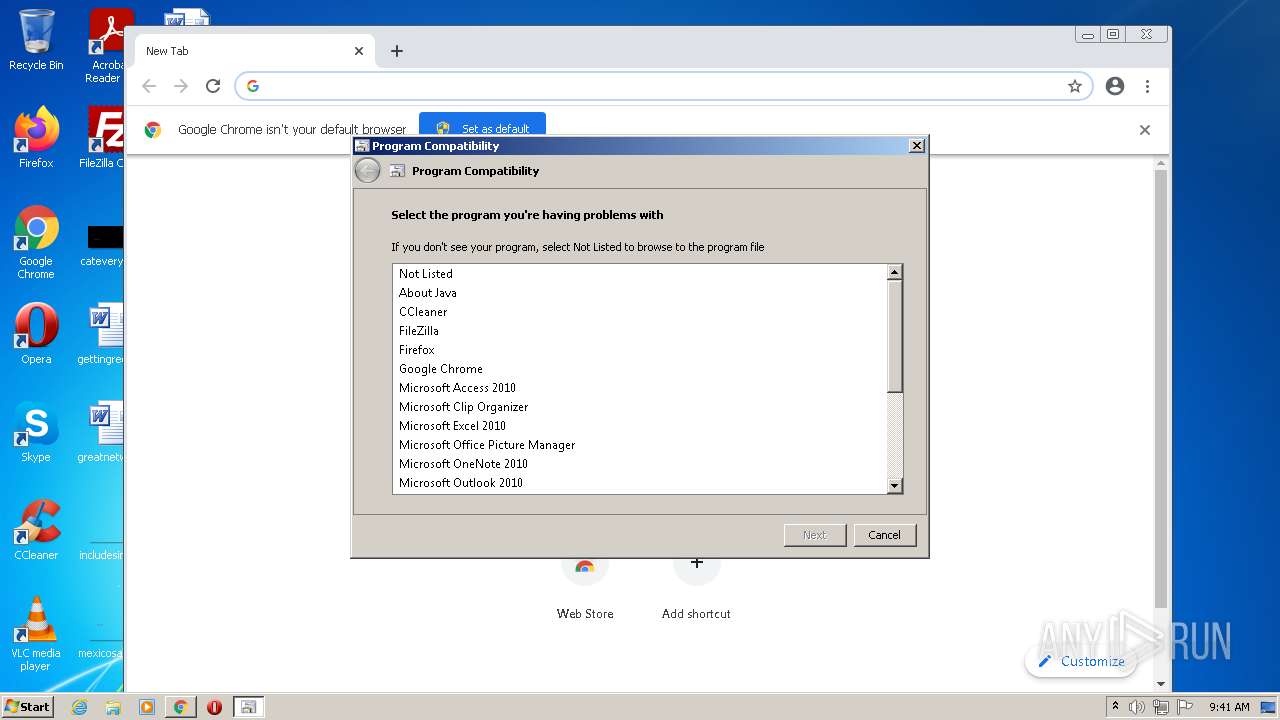Click the disabled Next button
Viewport: 1280px width, 720px height.
pos(815,535)
